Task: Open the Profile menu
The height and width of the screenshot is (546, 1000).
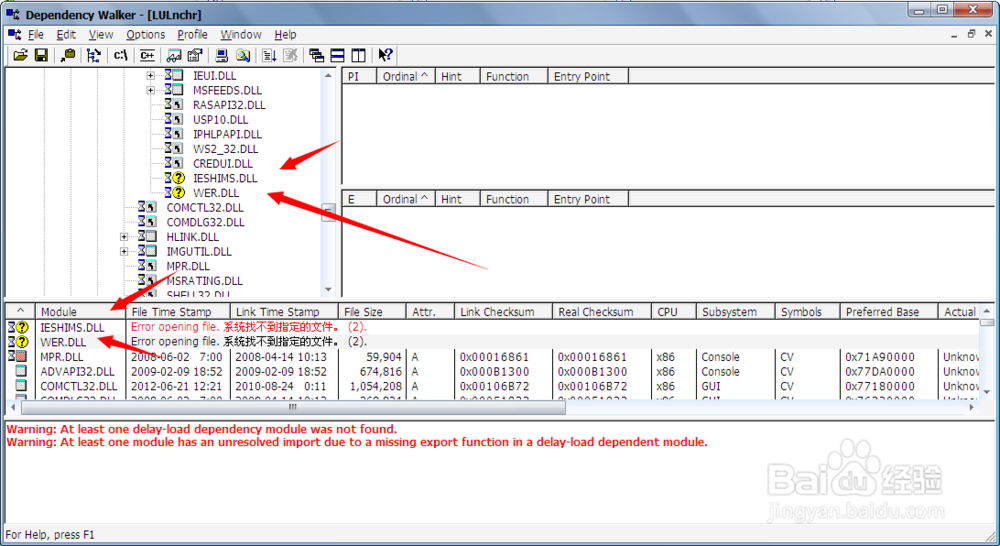Action: pyautogui.click(x=192, y=34)
